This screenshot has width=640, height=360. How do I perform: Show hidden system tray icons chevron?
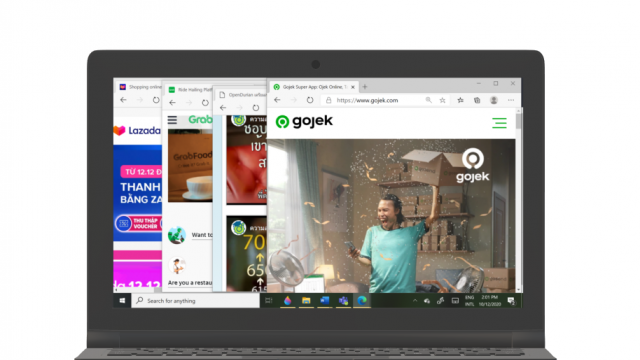(x=415, y=301)
